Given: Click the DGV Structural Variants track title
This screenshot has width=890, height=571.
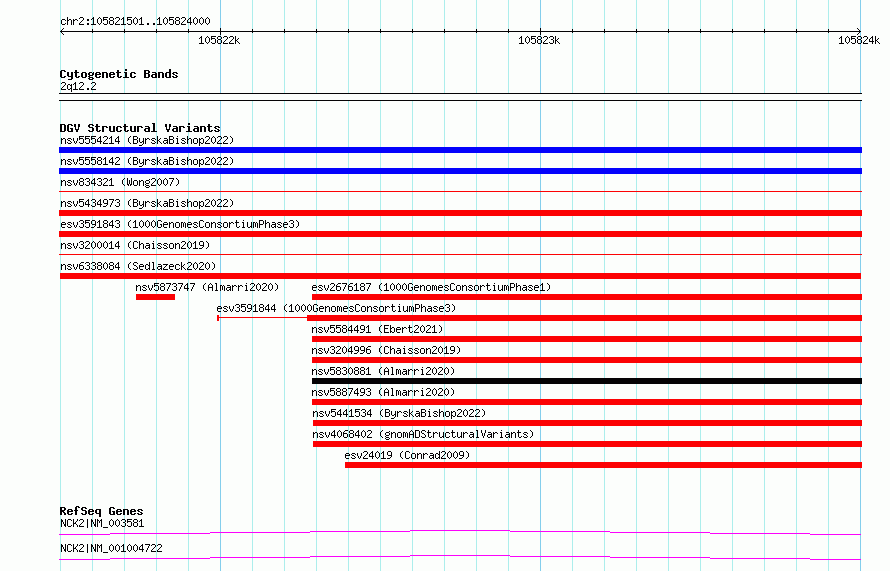Looking at the screenshot, I should click(x=140, y=128).
